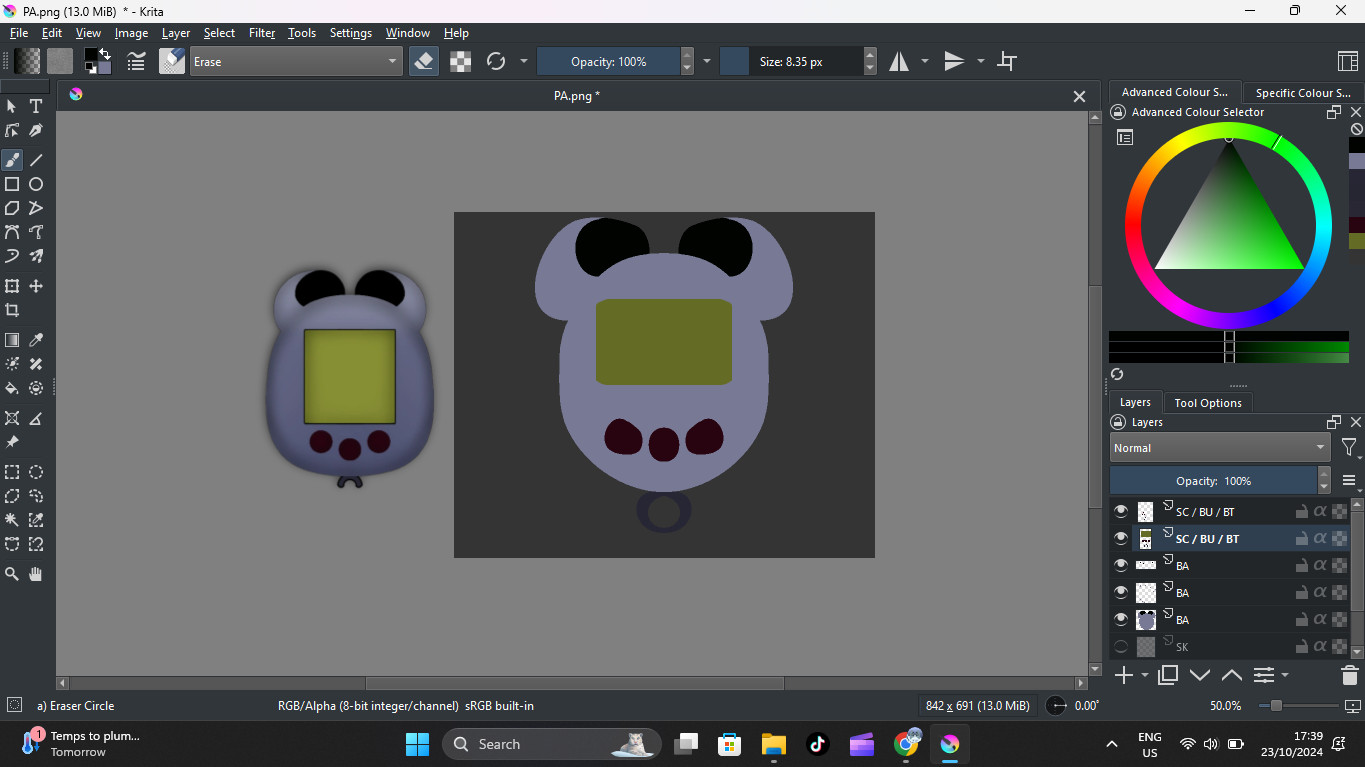Activate the Multibrush tool
Screen dimensions: 1365x767
point(36,256)
